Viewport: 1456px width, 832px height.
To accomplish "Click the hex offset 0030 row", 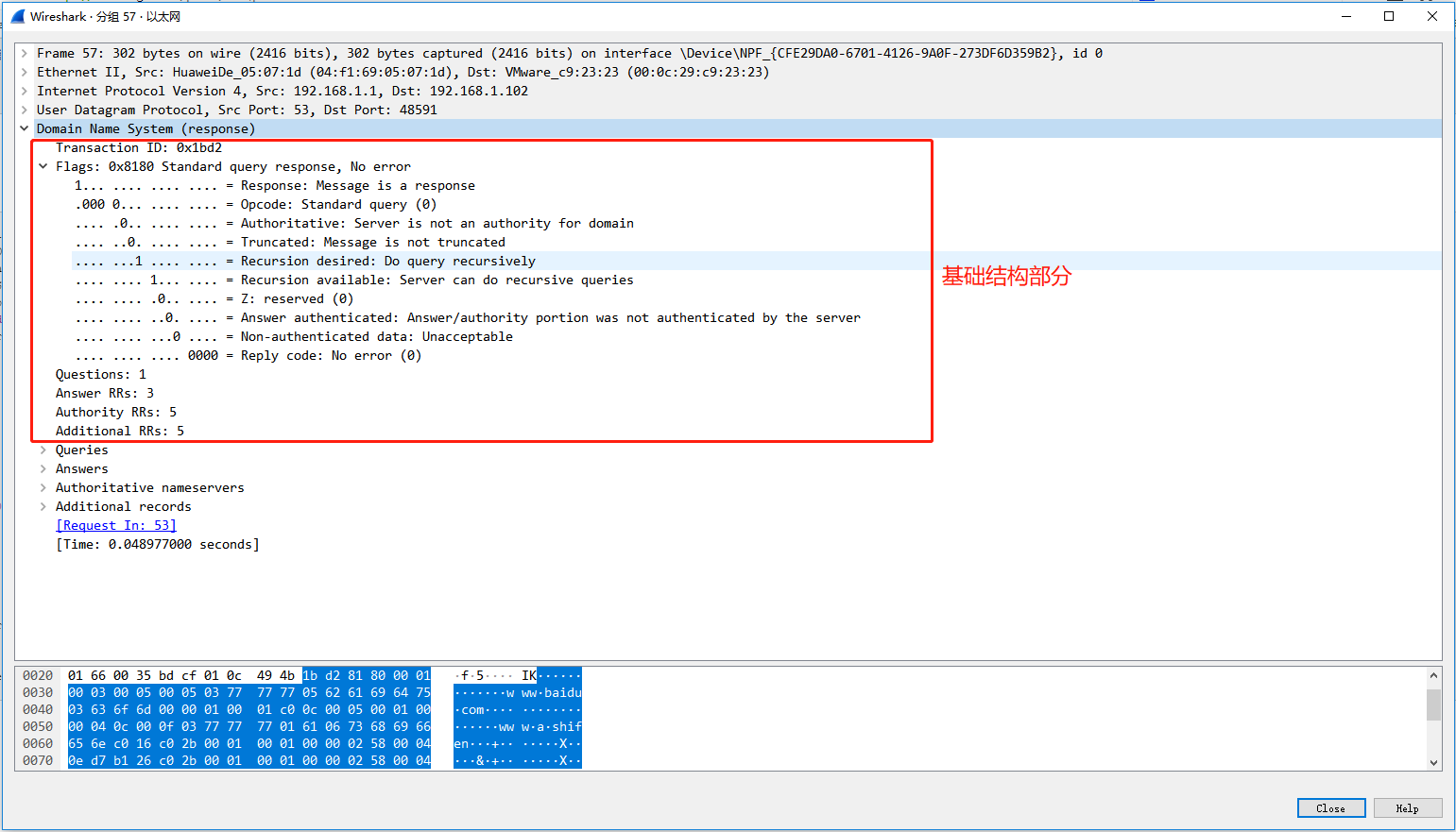I will [x=38, y=693].
